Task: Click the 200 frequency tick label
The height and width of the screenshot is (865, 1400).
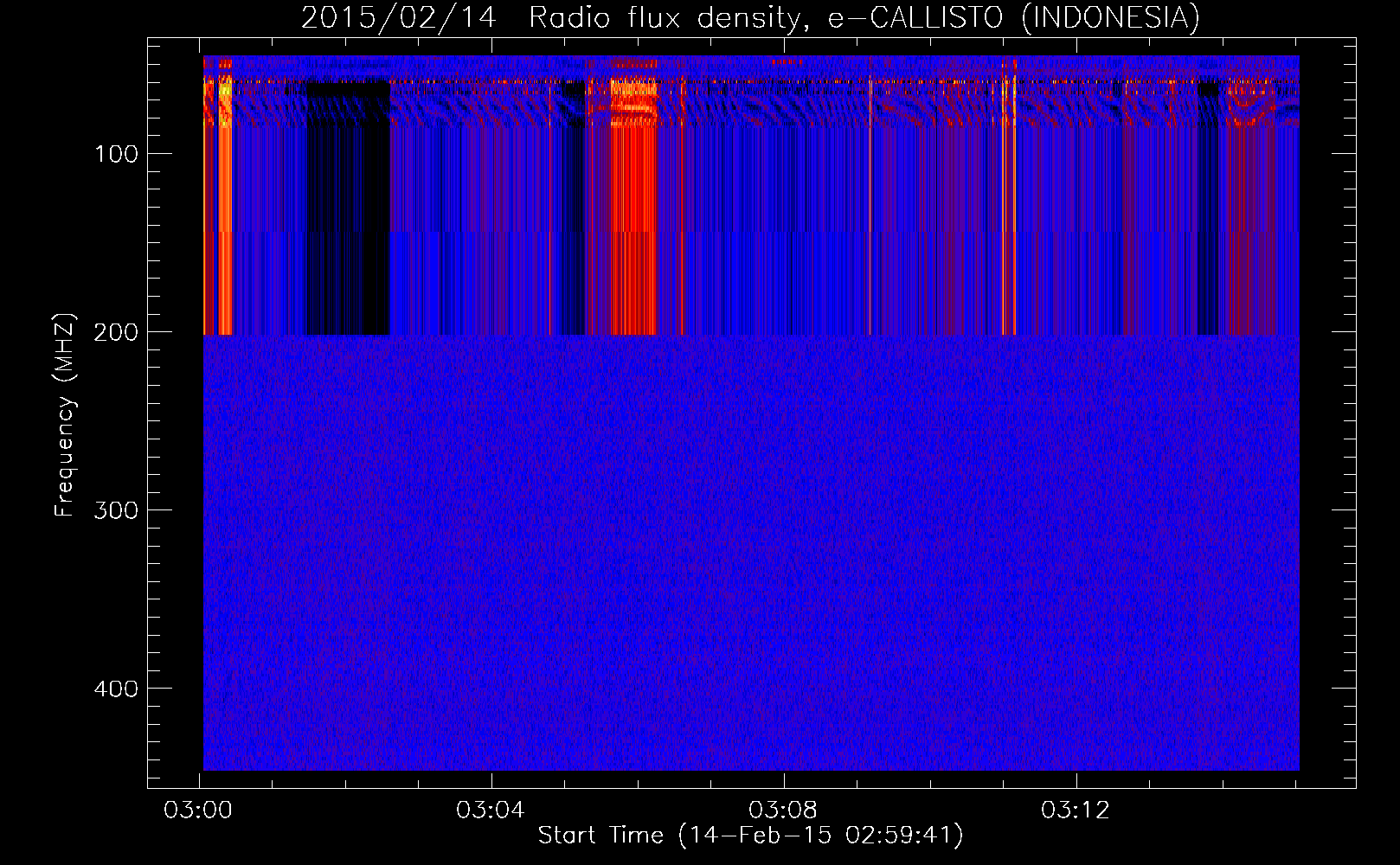Action: click(x=117, y=332)
